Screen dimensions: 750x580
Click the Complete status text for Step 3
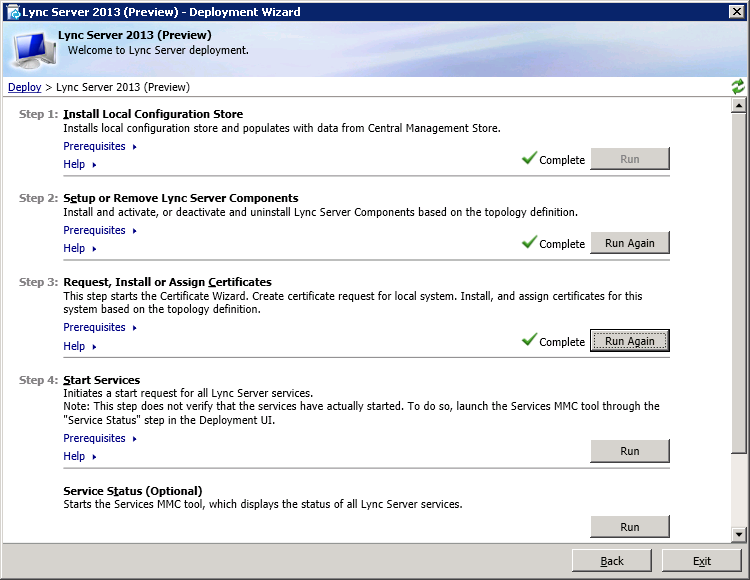562,342
